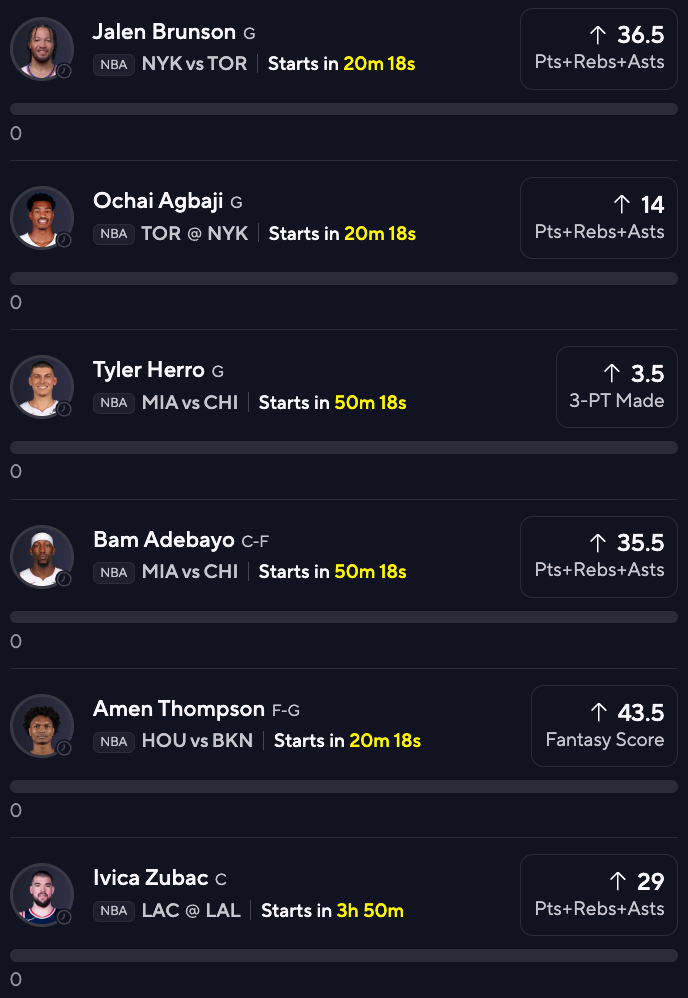Viewport: 688px width, 998px height.
Task: Click the clock icon on Ivica Zubac's avatar
Action: point(64,916)
